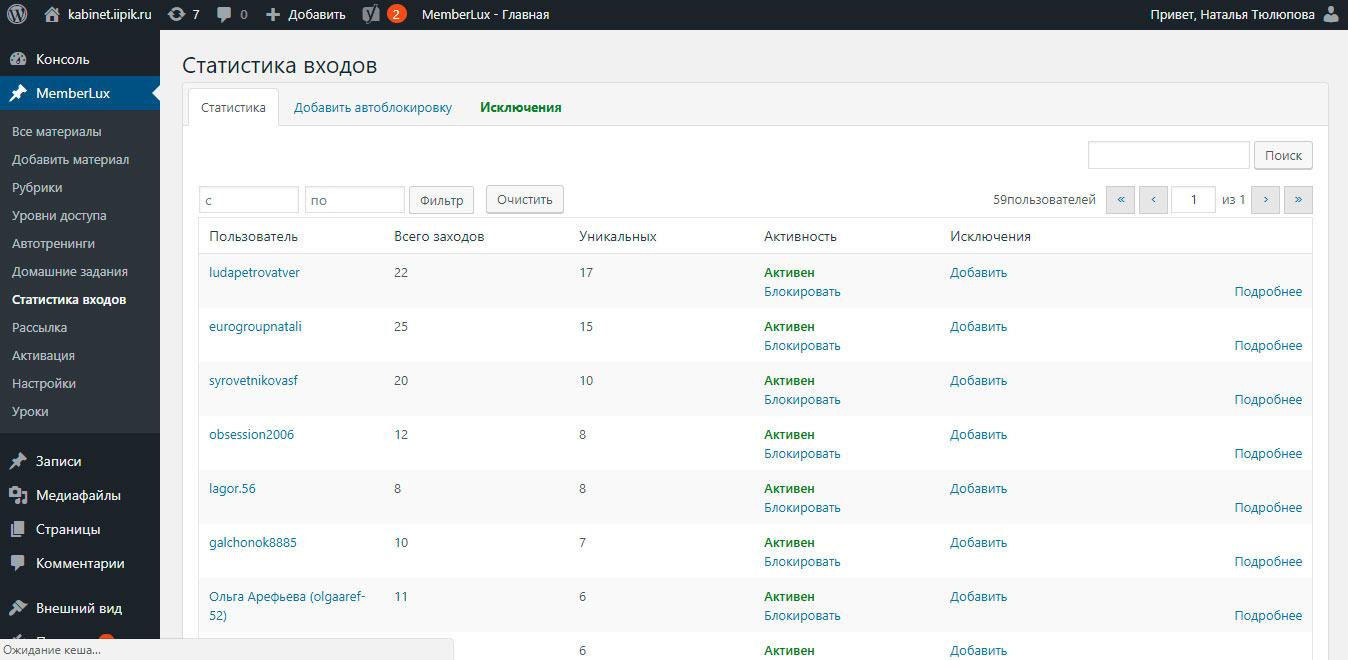
Task: Open Активация submenu item
Action: coord(43,355)
